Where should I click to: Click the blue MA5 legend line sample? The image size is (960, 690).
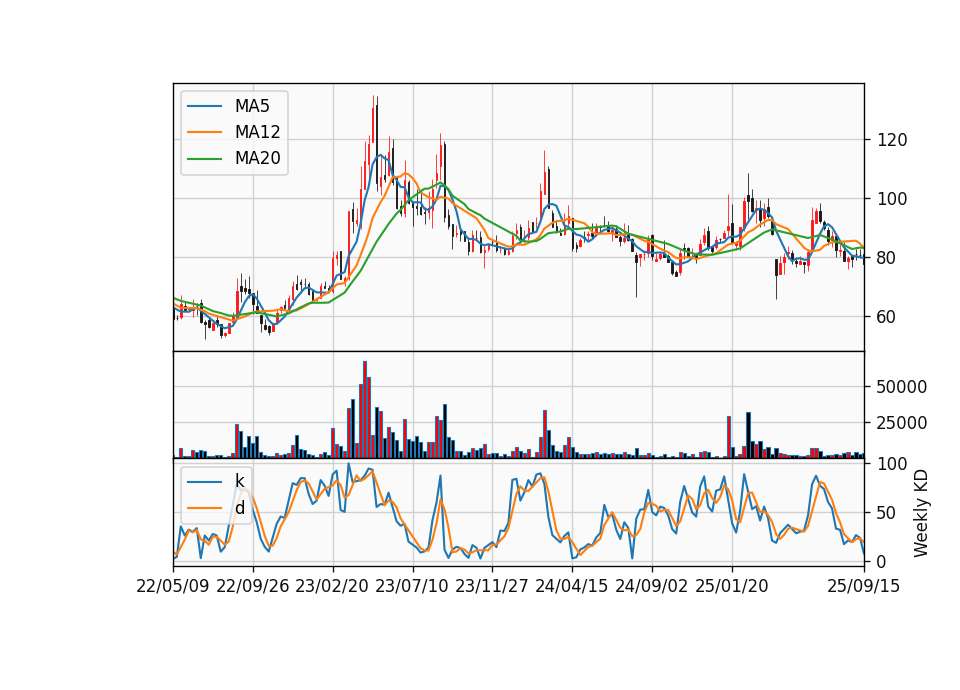[x=204, y=107]
